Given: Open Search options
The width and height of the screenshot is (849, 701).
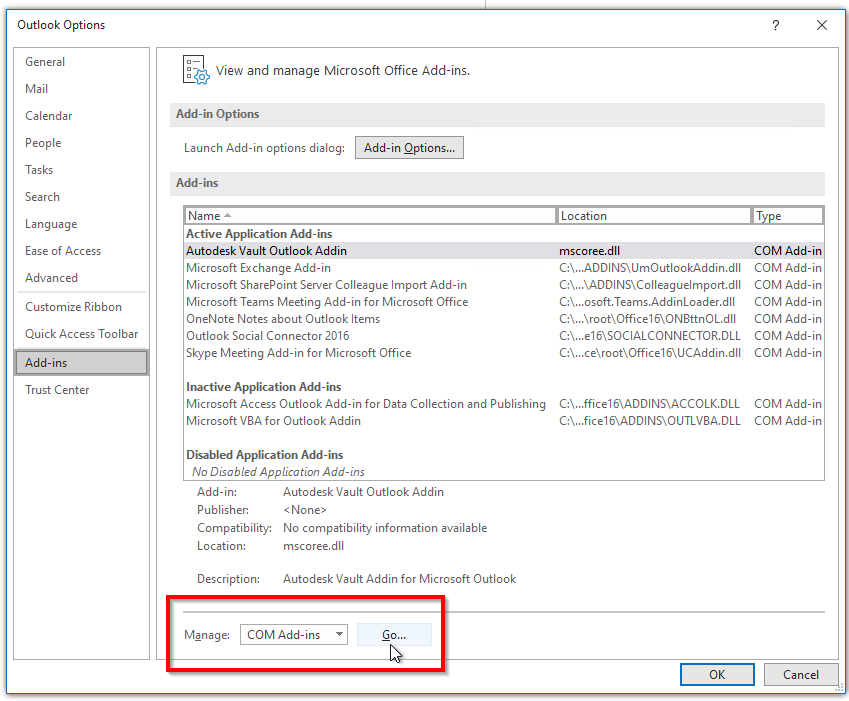Looking at the screenshot, I should (x=42, y=197).
